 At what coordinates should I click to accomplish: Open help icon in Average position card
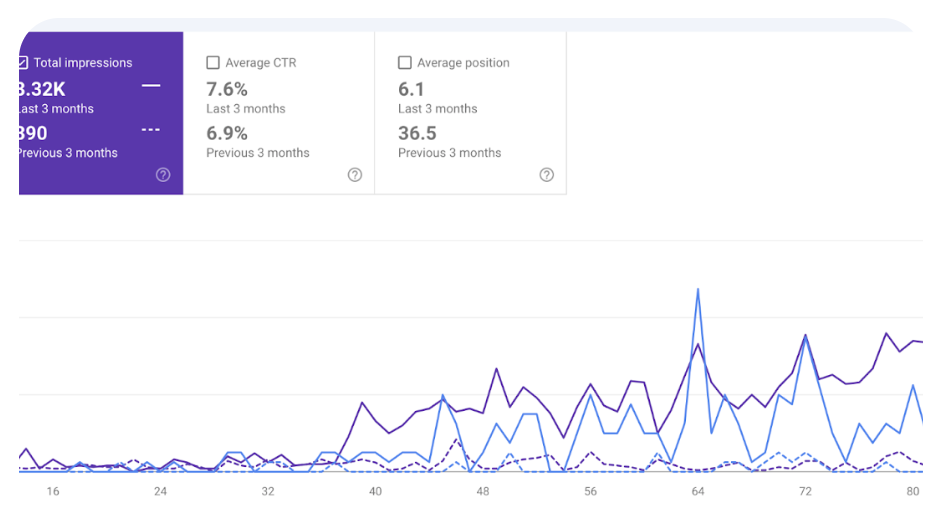(x=546, y=175)
